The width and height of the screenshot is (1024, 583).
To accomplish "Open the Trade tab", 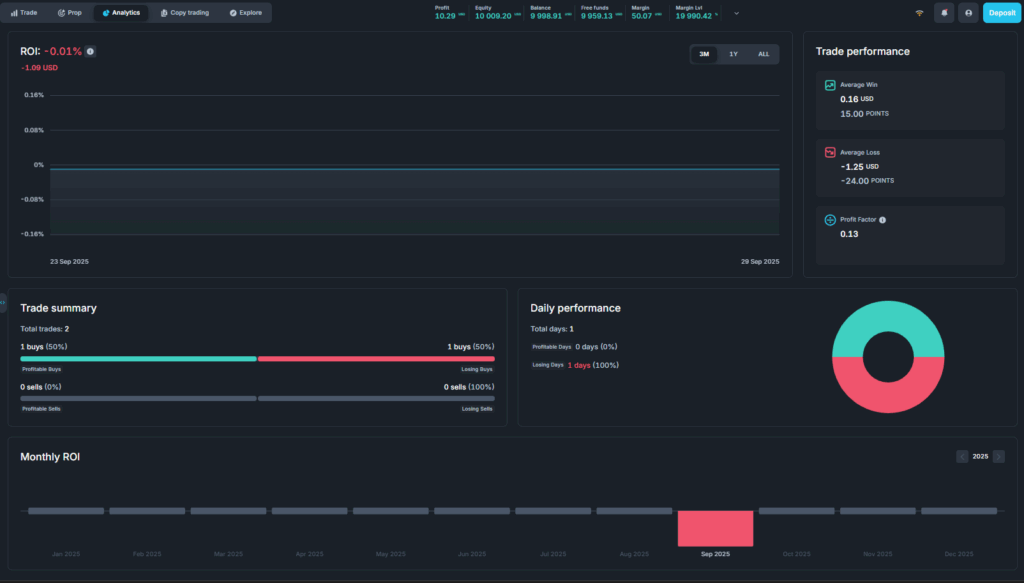I will coord(24,13).
